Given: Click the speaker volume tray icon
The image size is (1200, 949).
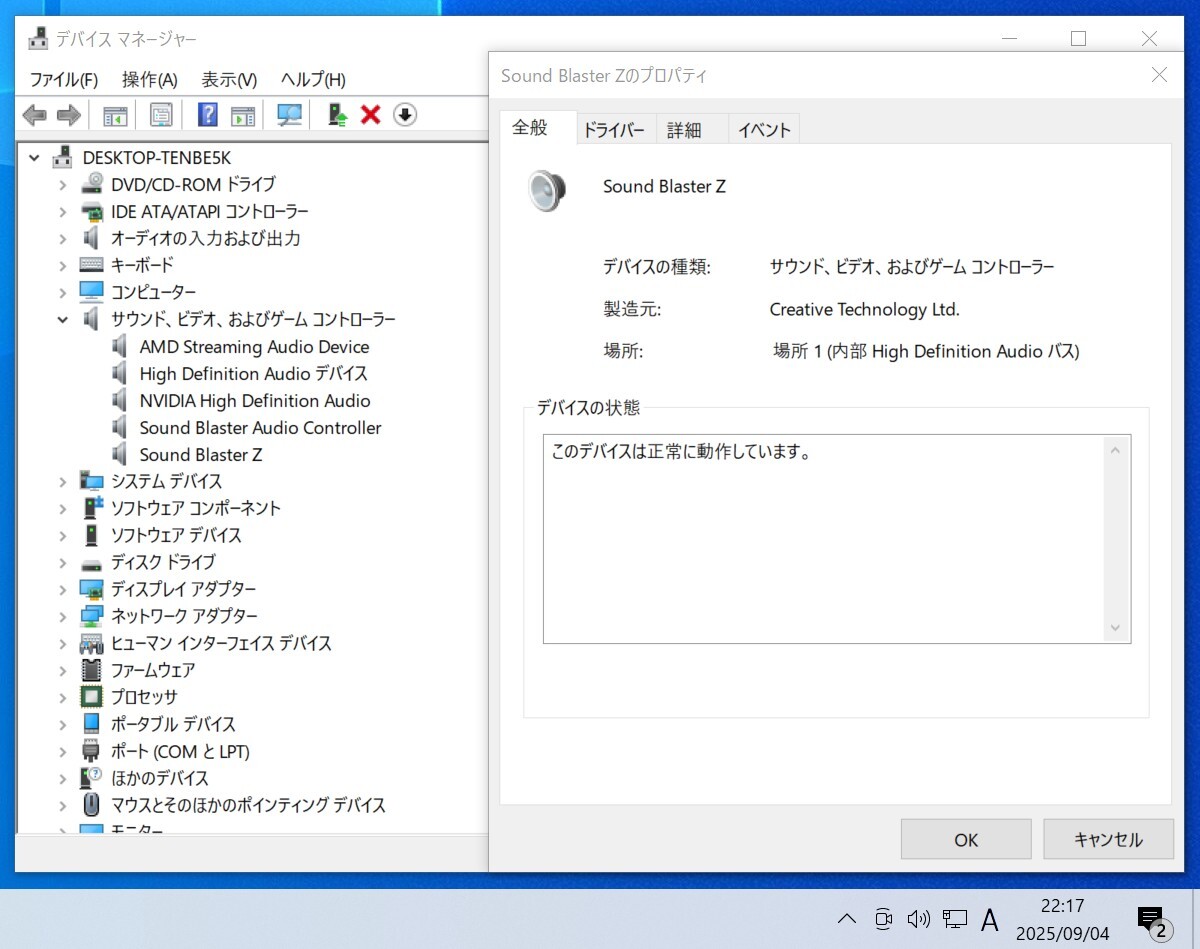Looking at the screenshot, I should point(918,919).
